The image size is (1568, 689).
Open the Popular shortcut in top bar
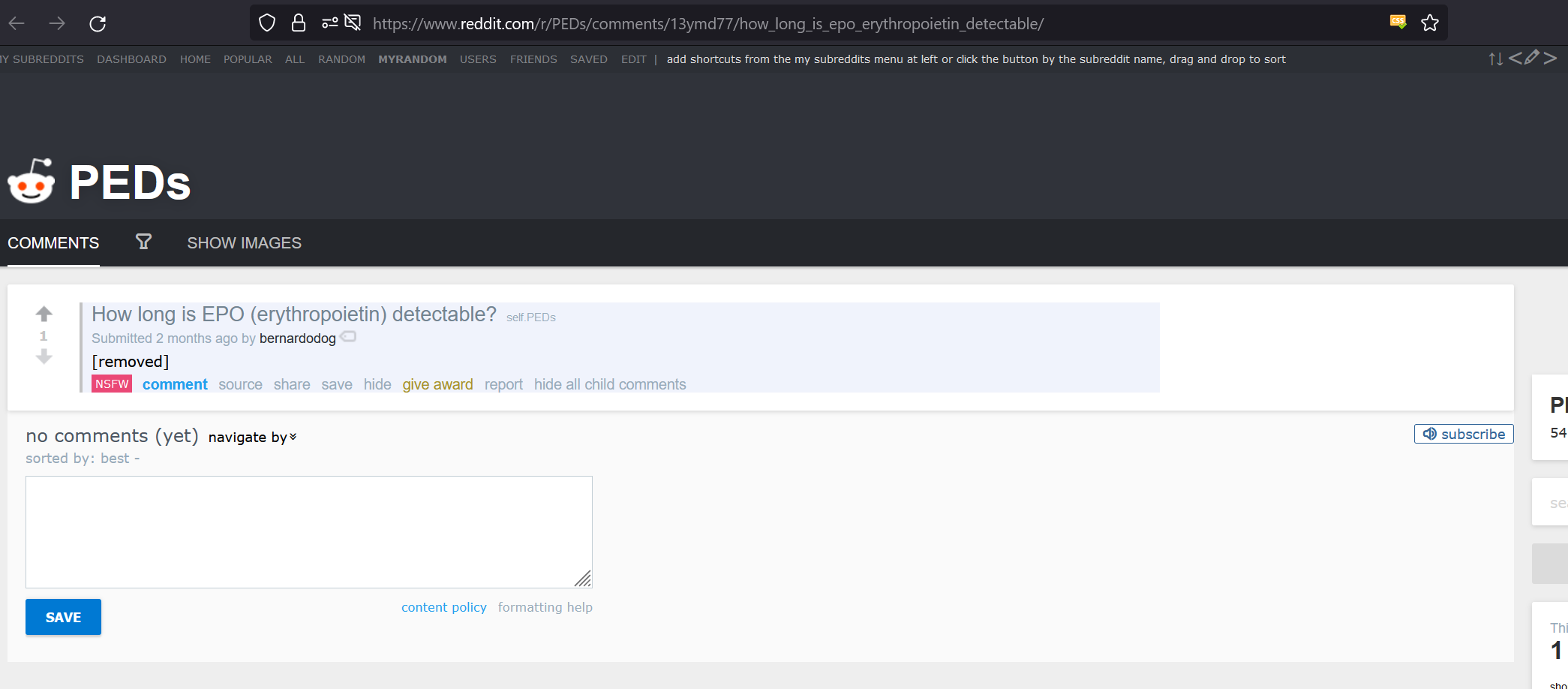click(x=248, y=59)
